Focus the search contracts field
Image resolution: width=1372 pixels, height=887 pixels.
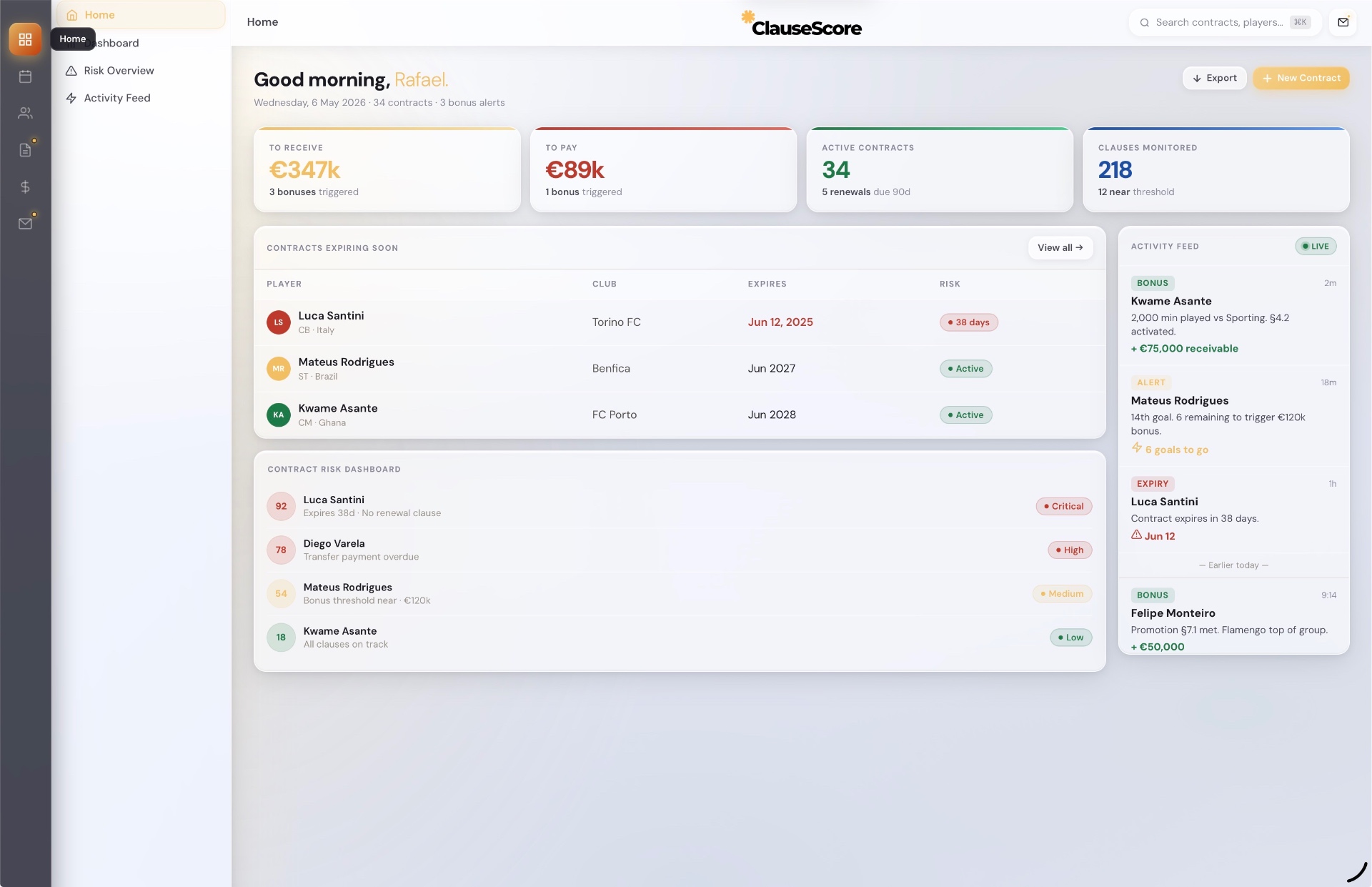click(1225, 22)
